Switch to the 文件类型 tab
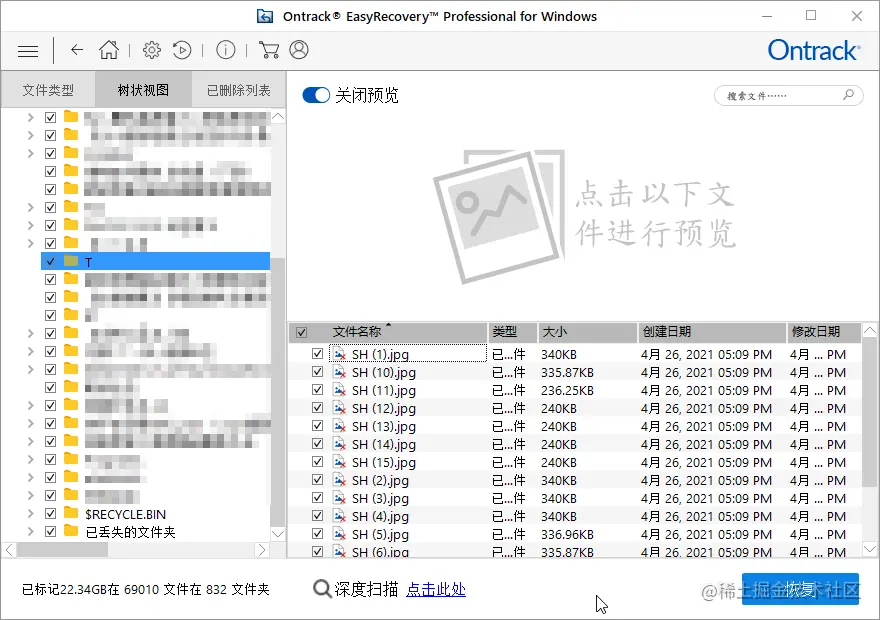 [x=48, y=90]
